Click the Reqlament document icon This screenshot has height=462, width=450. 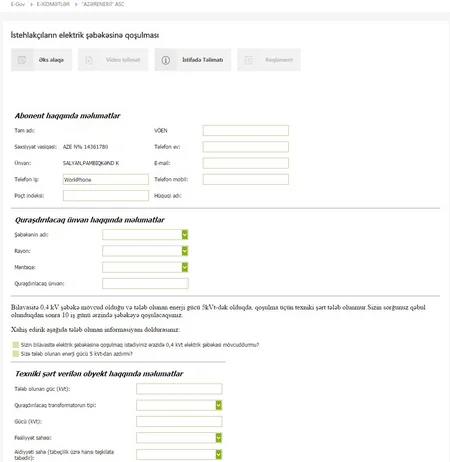249,60
